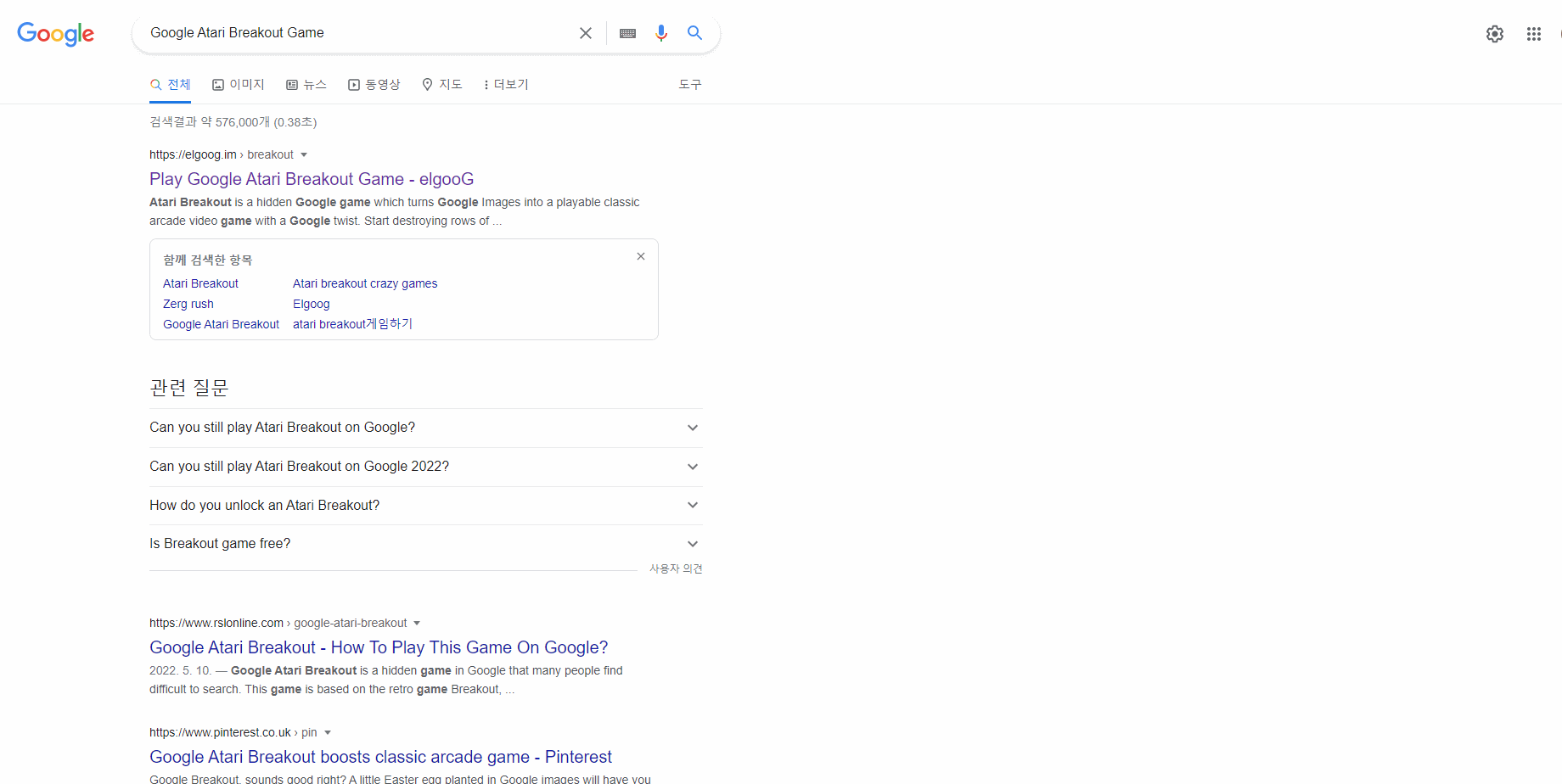Click the 'https://elgoog.im › breakout' URL text

point(222,154)
